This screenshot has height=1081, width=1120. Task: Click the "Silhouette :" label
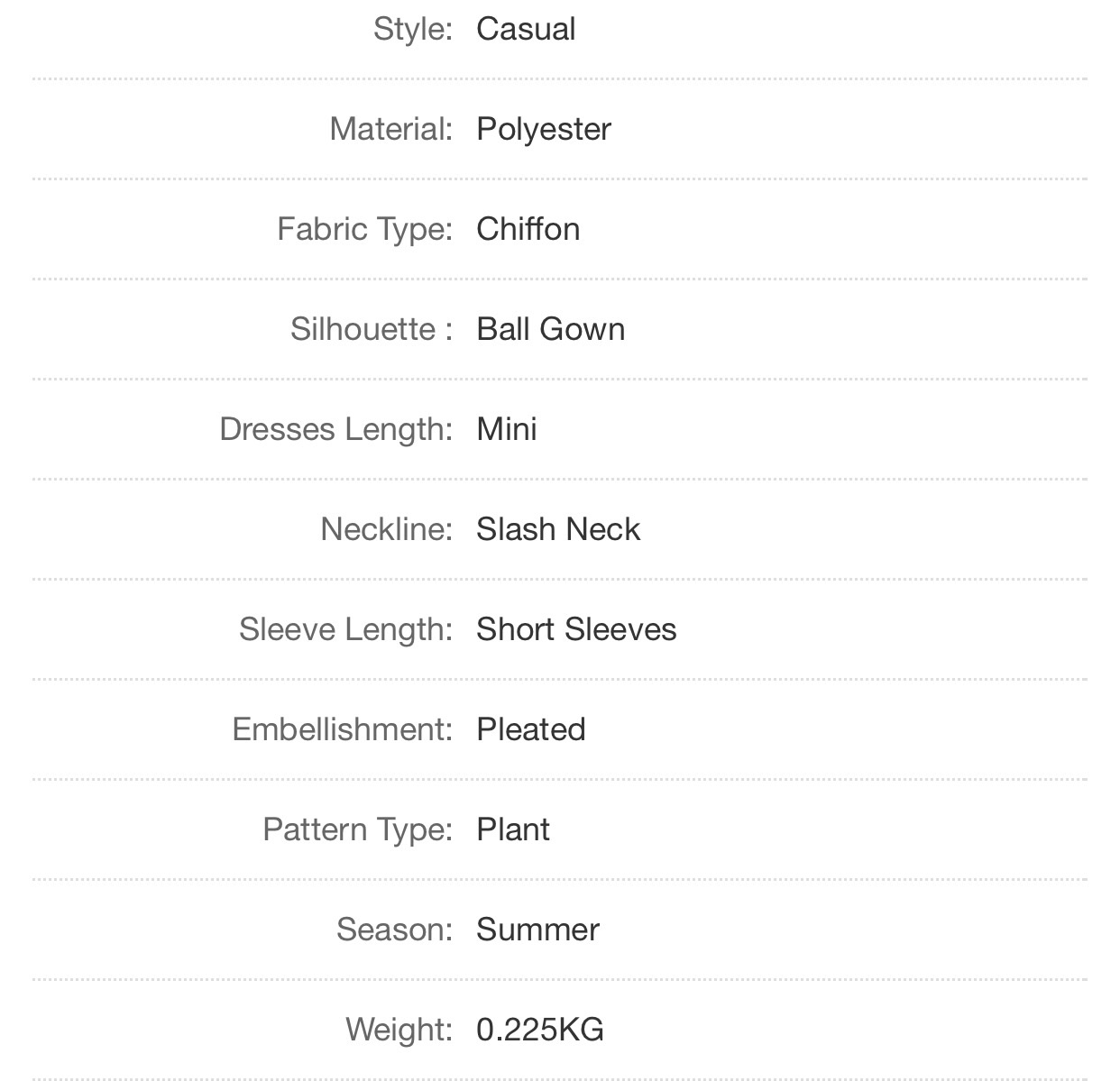[x=371, y=329]
